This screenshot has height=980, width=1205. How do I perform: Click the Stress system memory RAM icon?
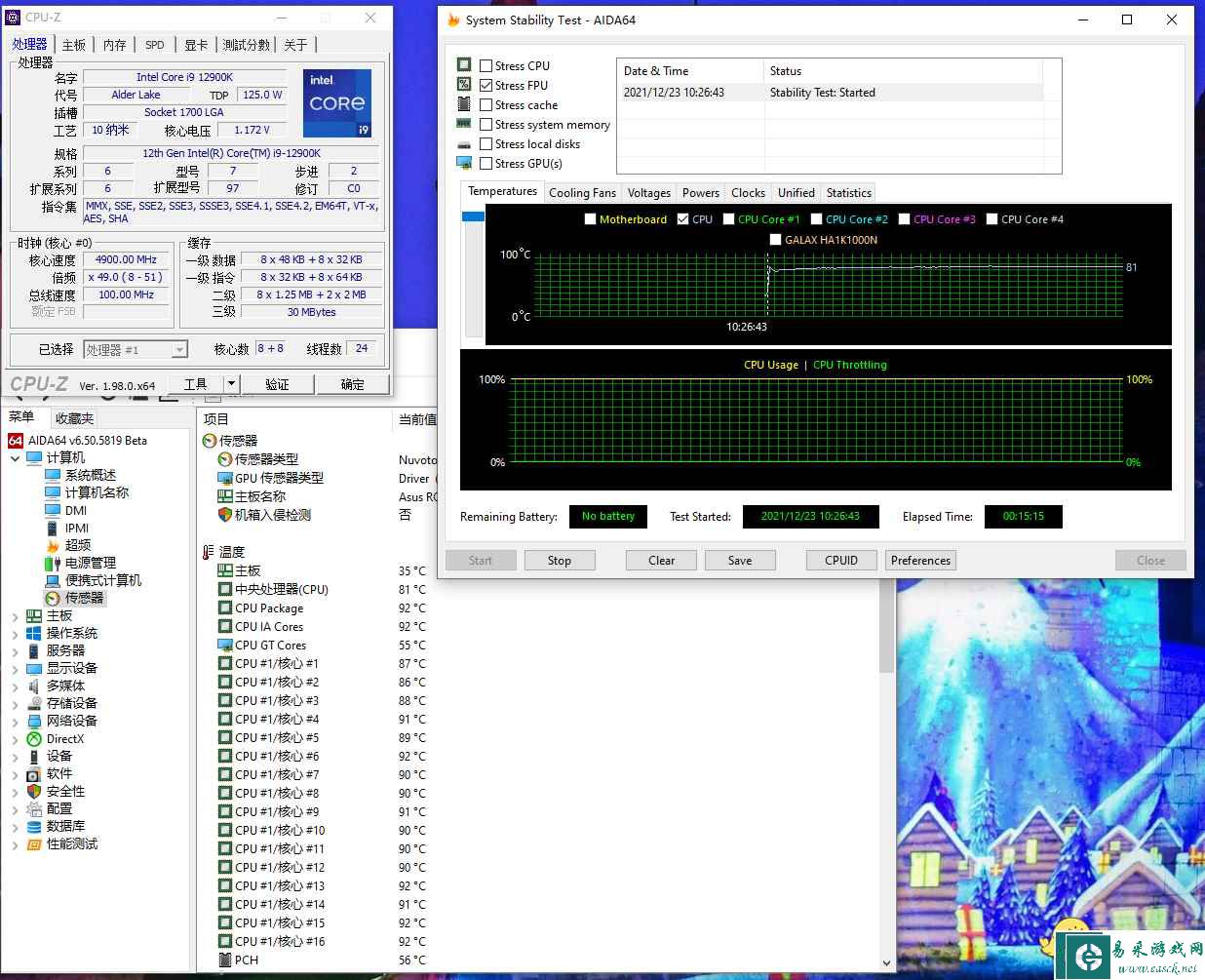[x=464, y=124]
